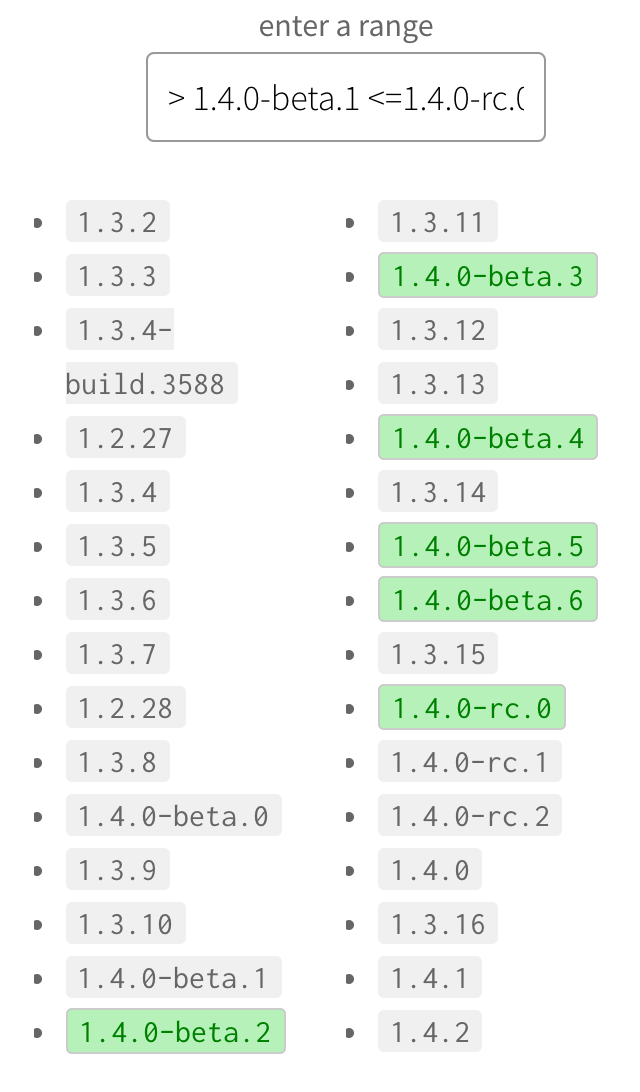Click the 'enter a range' heading text
This screenshot has height=1092, width=640.
tap(345, 26)
